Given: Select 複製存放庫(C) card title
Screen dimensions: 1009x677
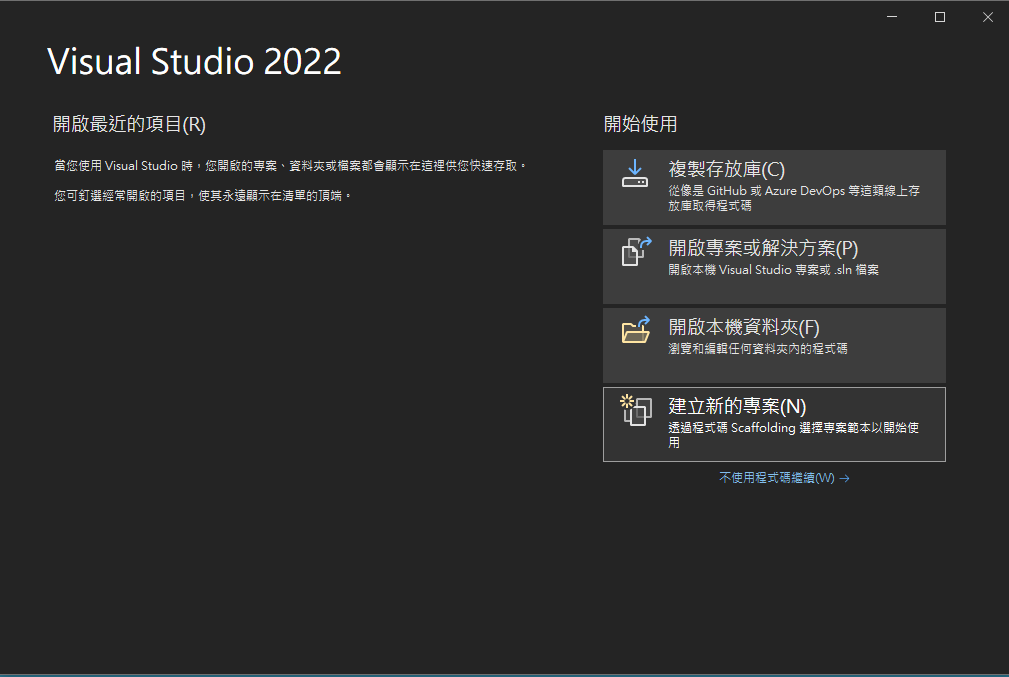Looking at the screenshot, I should point(727,169).
